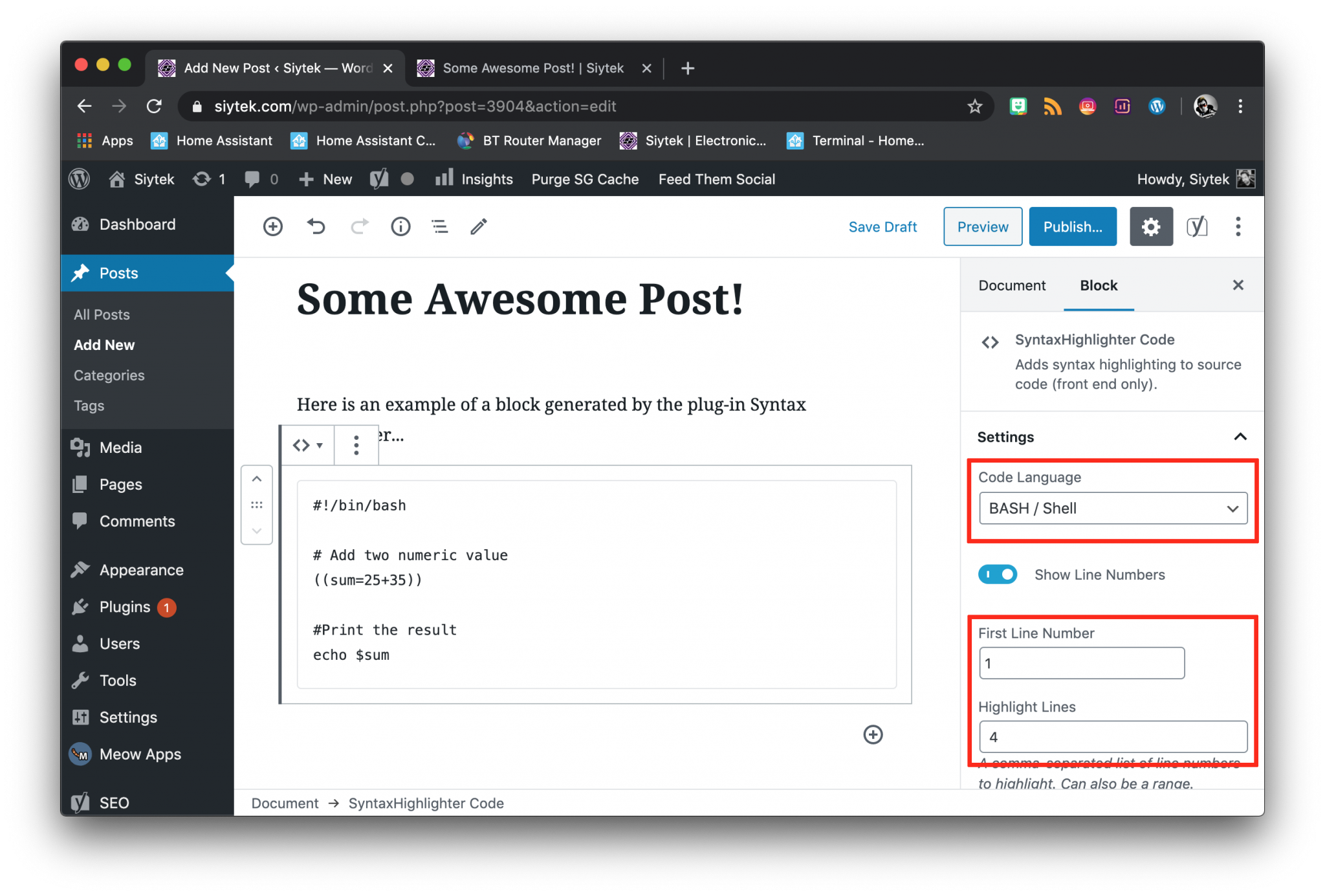Open the Yoast SEO sidebar icon
The image size is (1325, 896).
pyautogui.click(x=1196, y=226)
